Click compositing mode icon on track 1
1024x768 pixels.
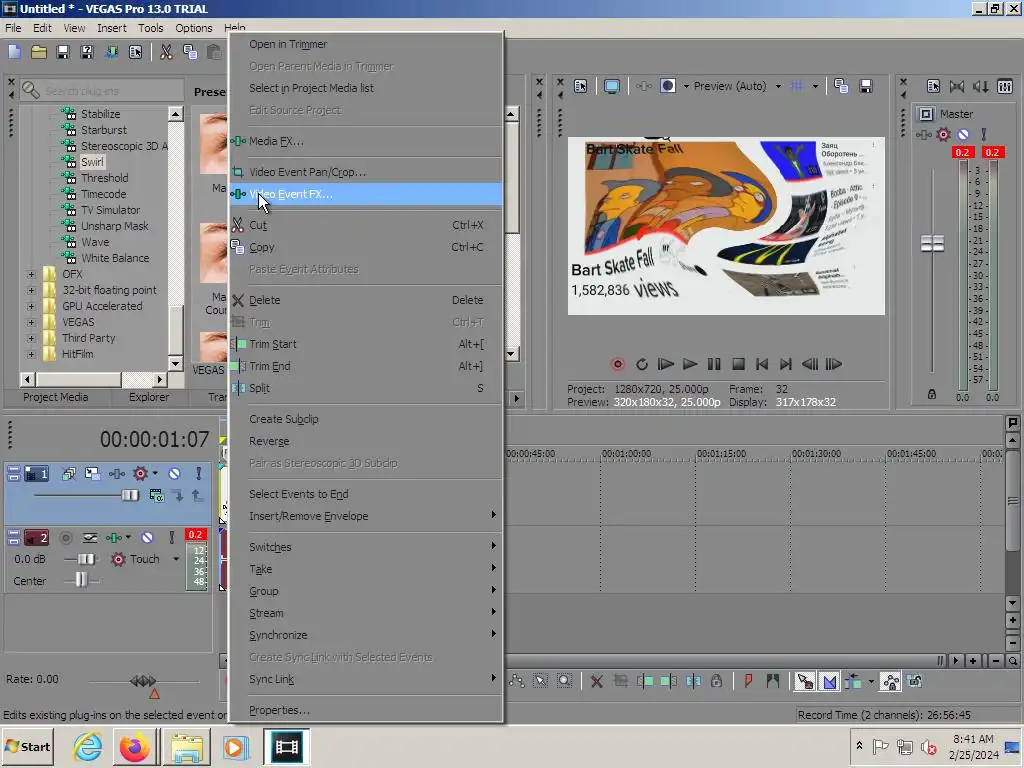157,496
